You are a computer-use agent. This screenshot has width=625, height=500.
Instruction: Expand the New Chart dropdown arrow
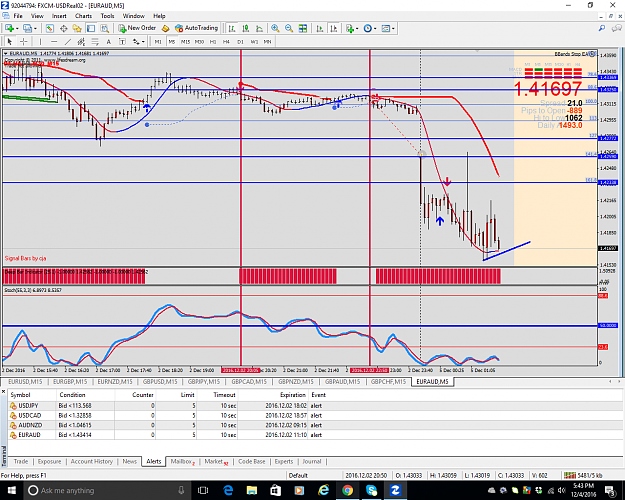pos(17,28)
